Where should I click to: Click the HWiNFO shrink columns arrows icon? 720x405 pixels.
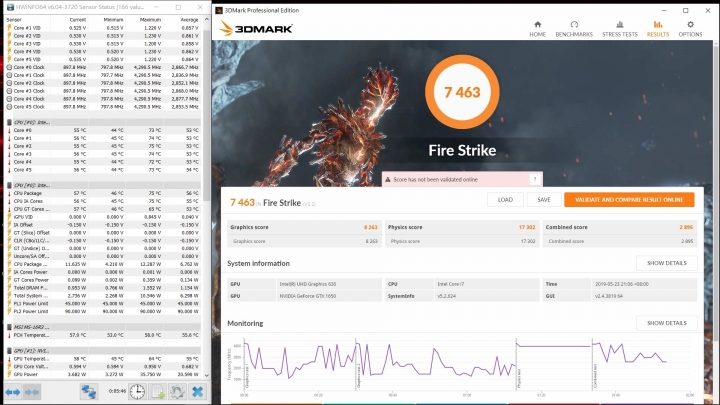coord(32,392)
